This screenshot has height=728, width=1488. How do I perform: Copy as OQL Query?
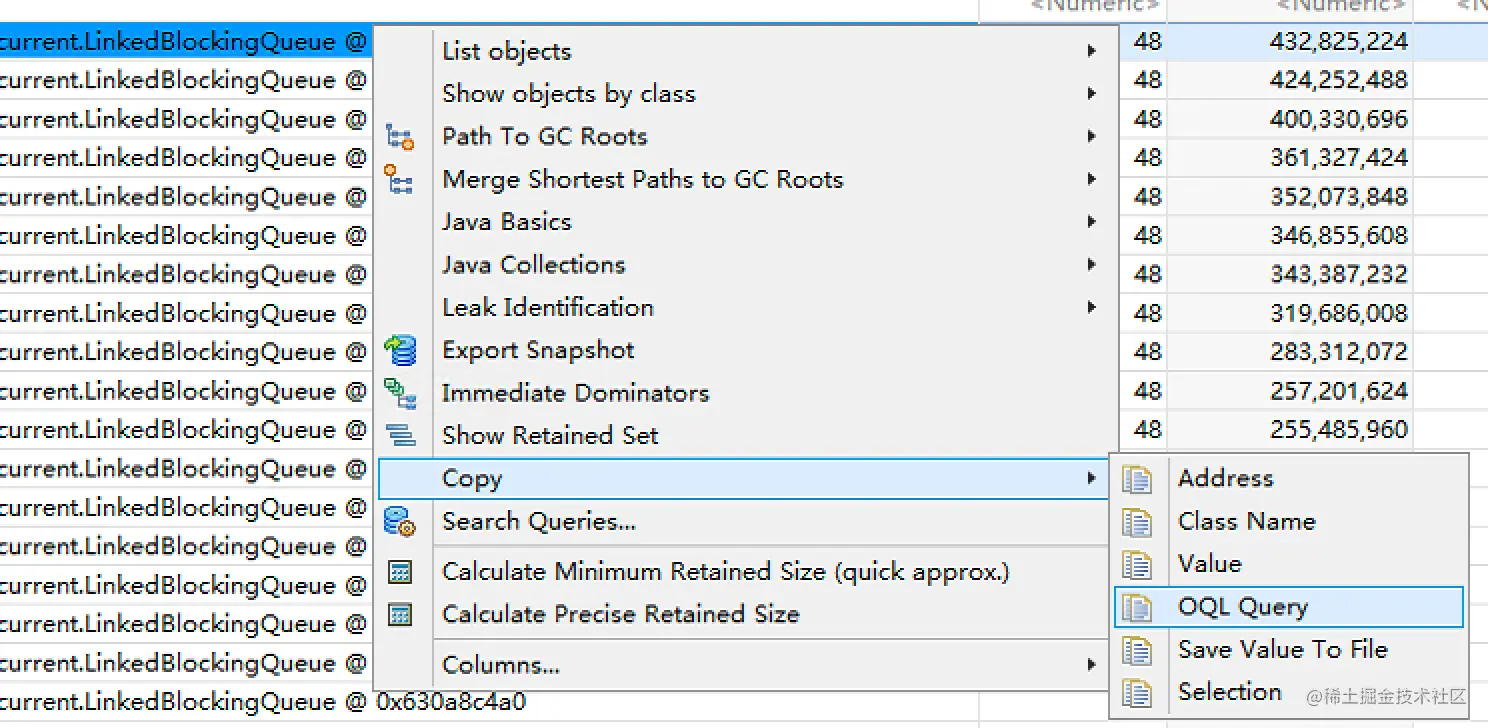[1288, 608]
